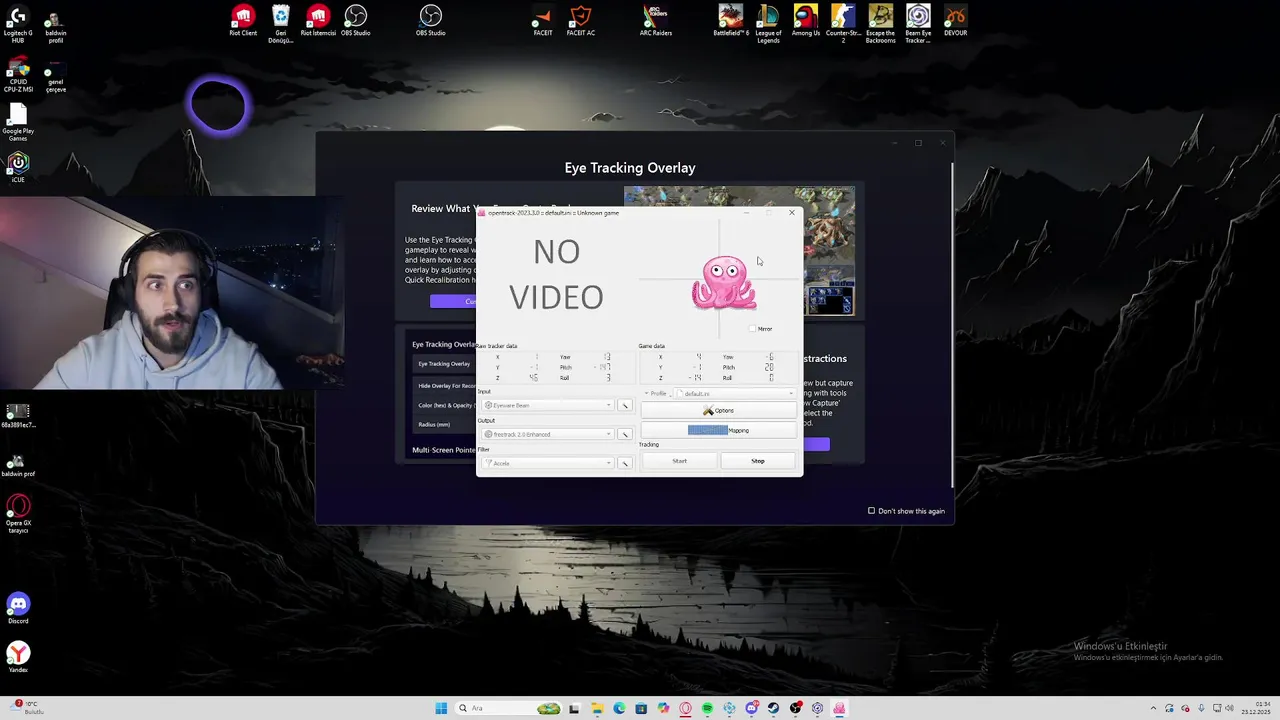1280x720 pixels.
Task: Expand the Output dropdown showing freetrack 2.0 Enhanced
Action: (x=547, y=434)
